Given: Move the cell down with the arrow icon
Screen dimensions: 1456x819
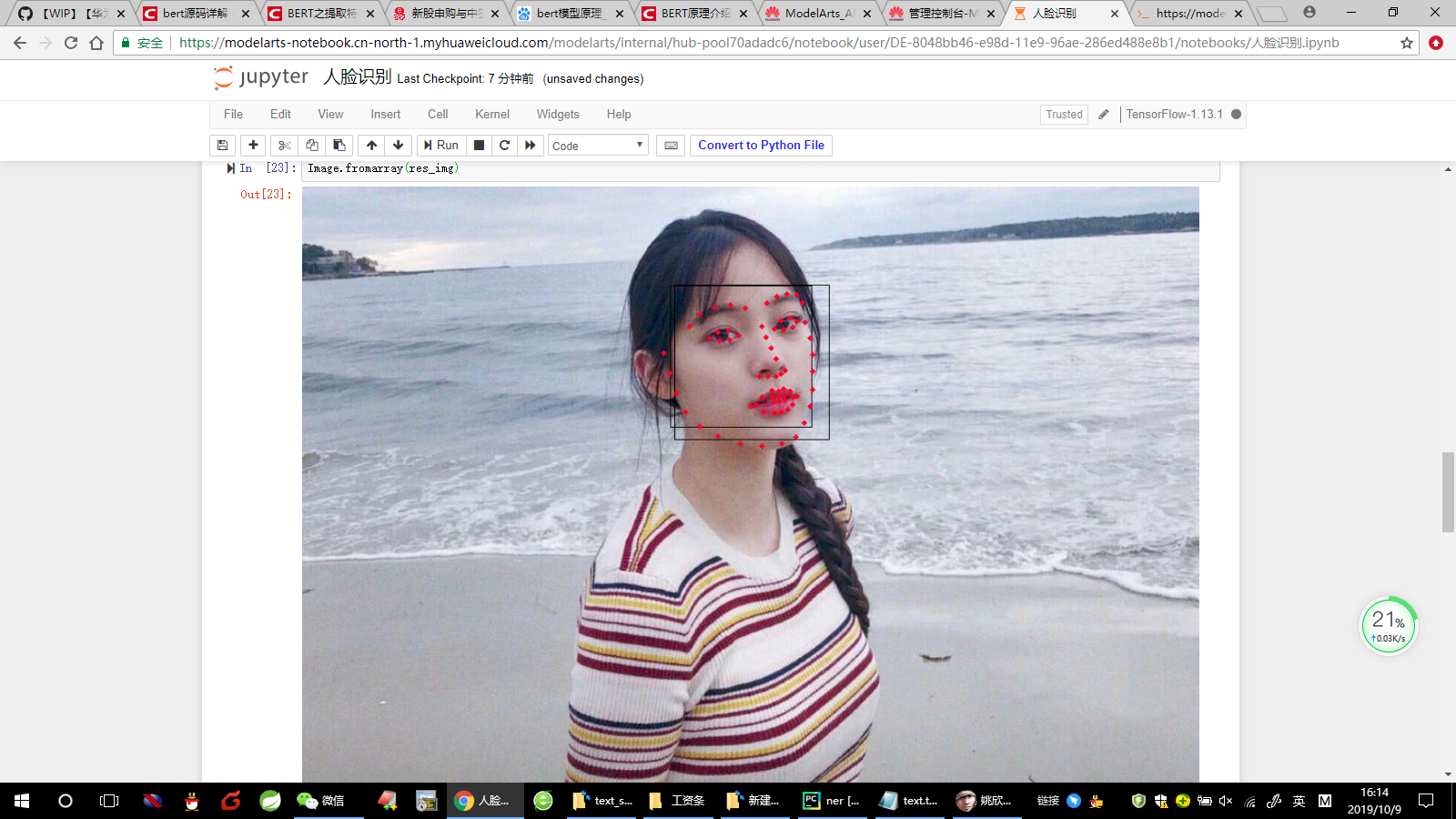Looking at the screenshot, I should [x=399, y=146].
